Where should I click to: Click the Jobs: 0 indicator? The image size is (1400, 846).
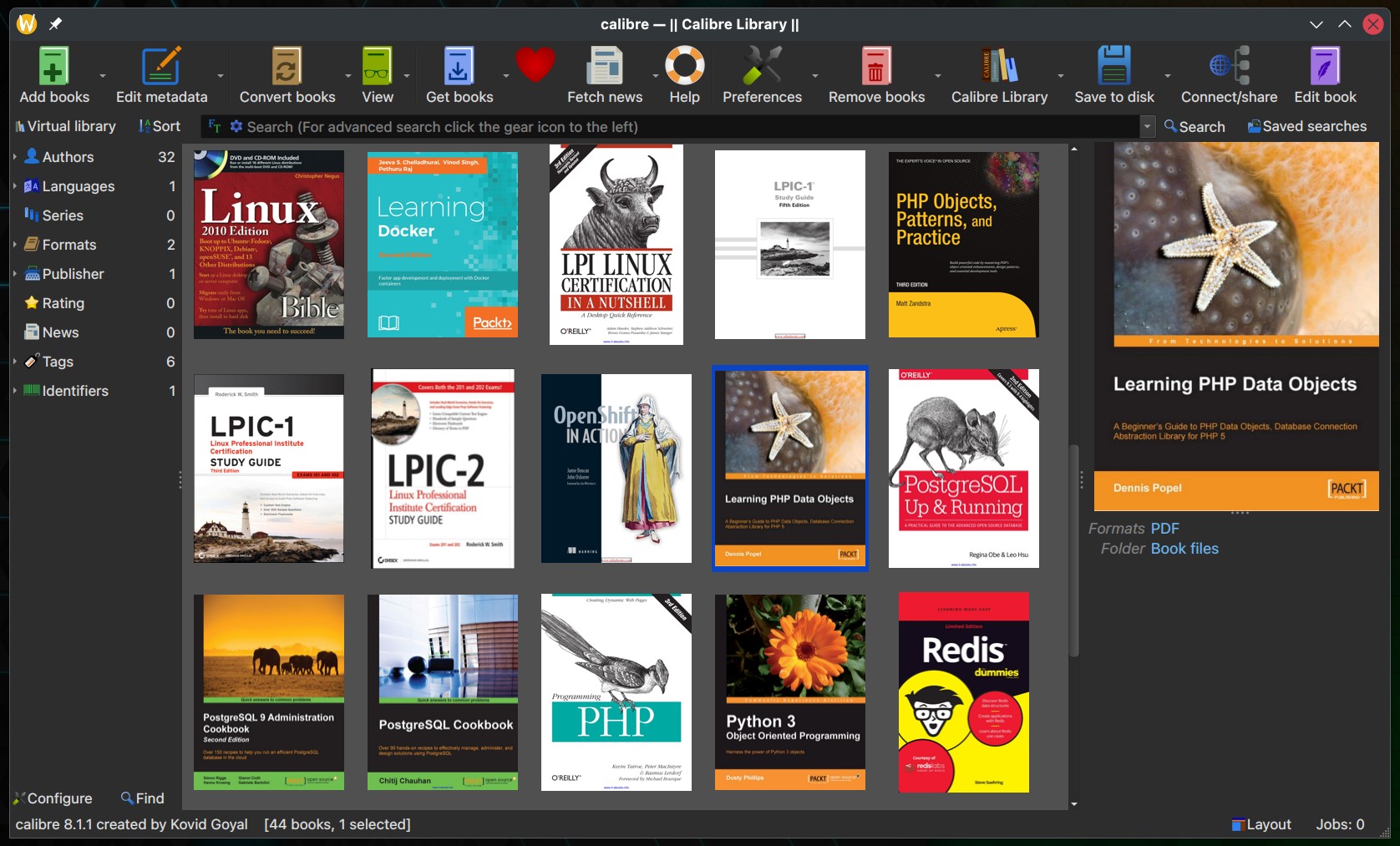point(1340,824)
